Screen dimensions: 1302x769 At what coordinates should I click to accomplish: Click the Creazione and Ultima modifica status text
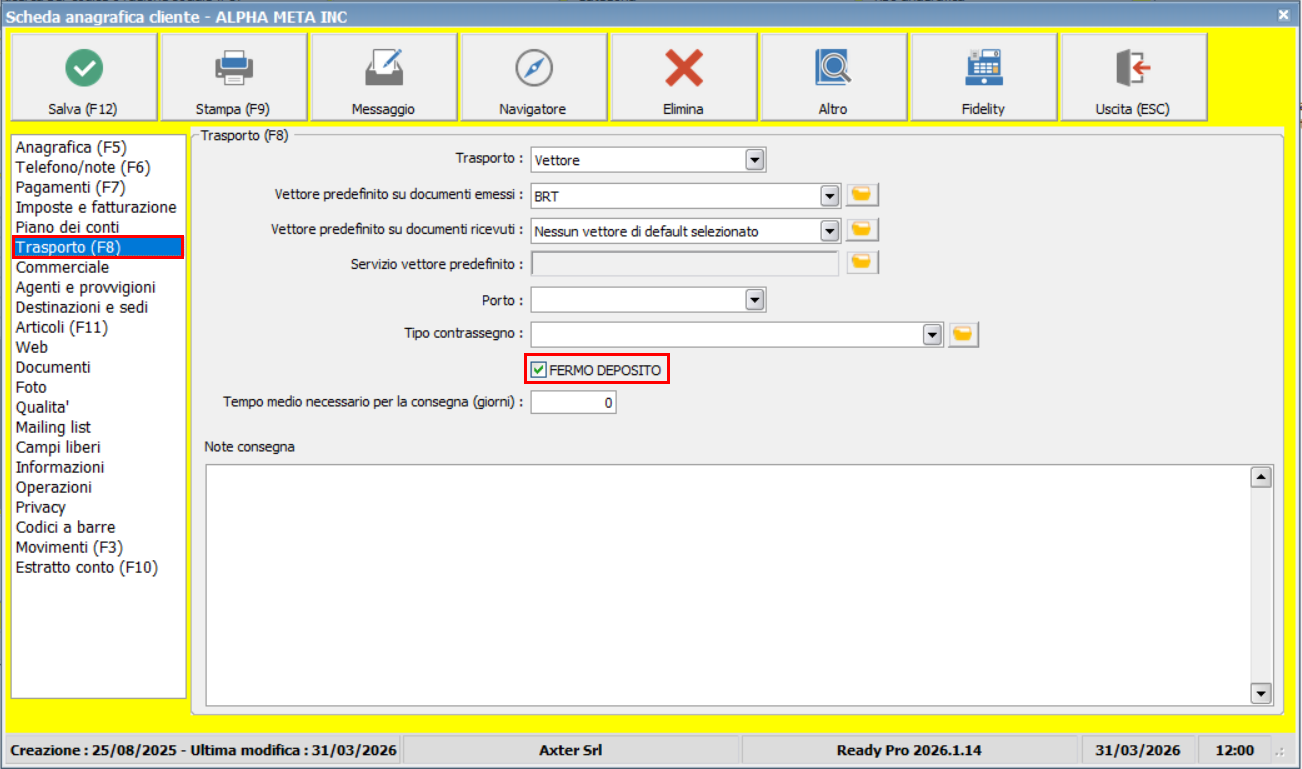point(204,750)
